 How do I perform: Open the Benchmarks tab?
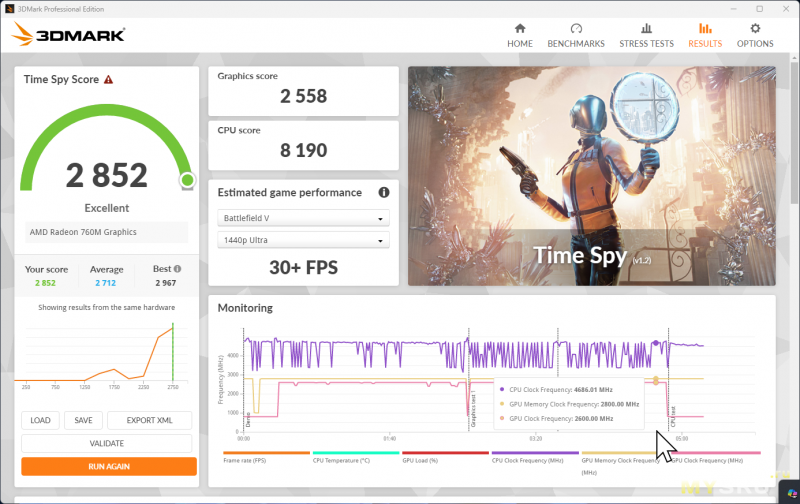pos(576,36)
